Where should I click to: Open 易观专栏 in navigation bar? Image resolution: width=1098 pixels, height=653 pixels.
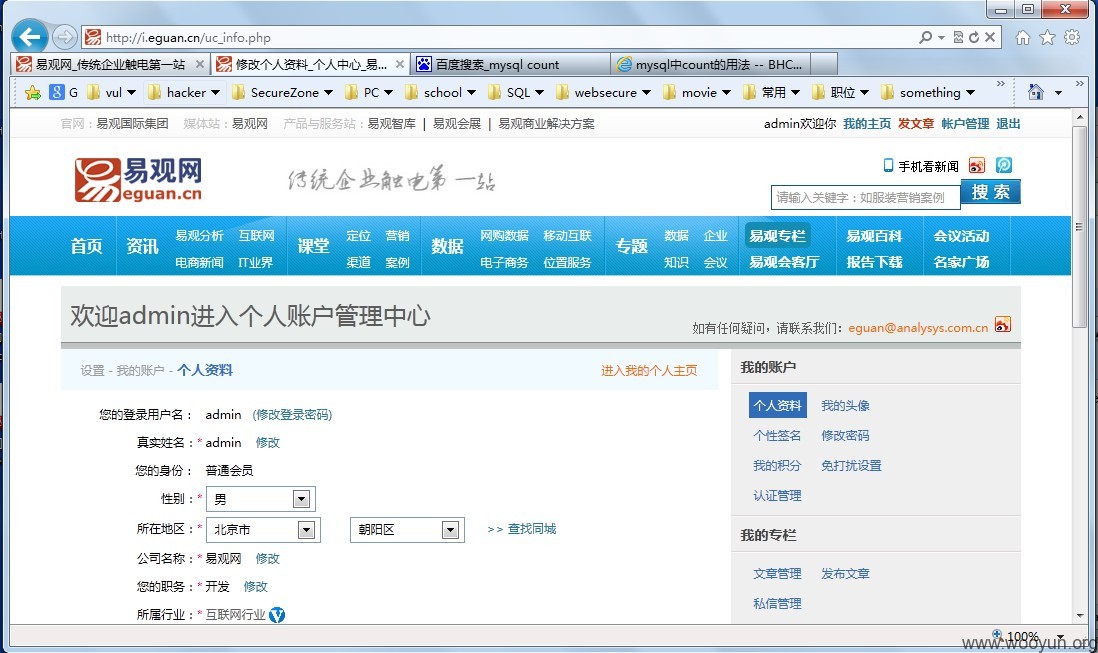coord(777,236)
